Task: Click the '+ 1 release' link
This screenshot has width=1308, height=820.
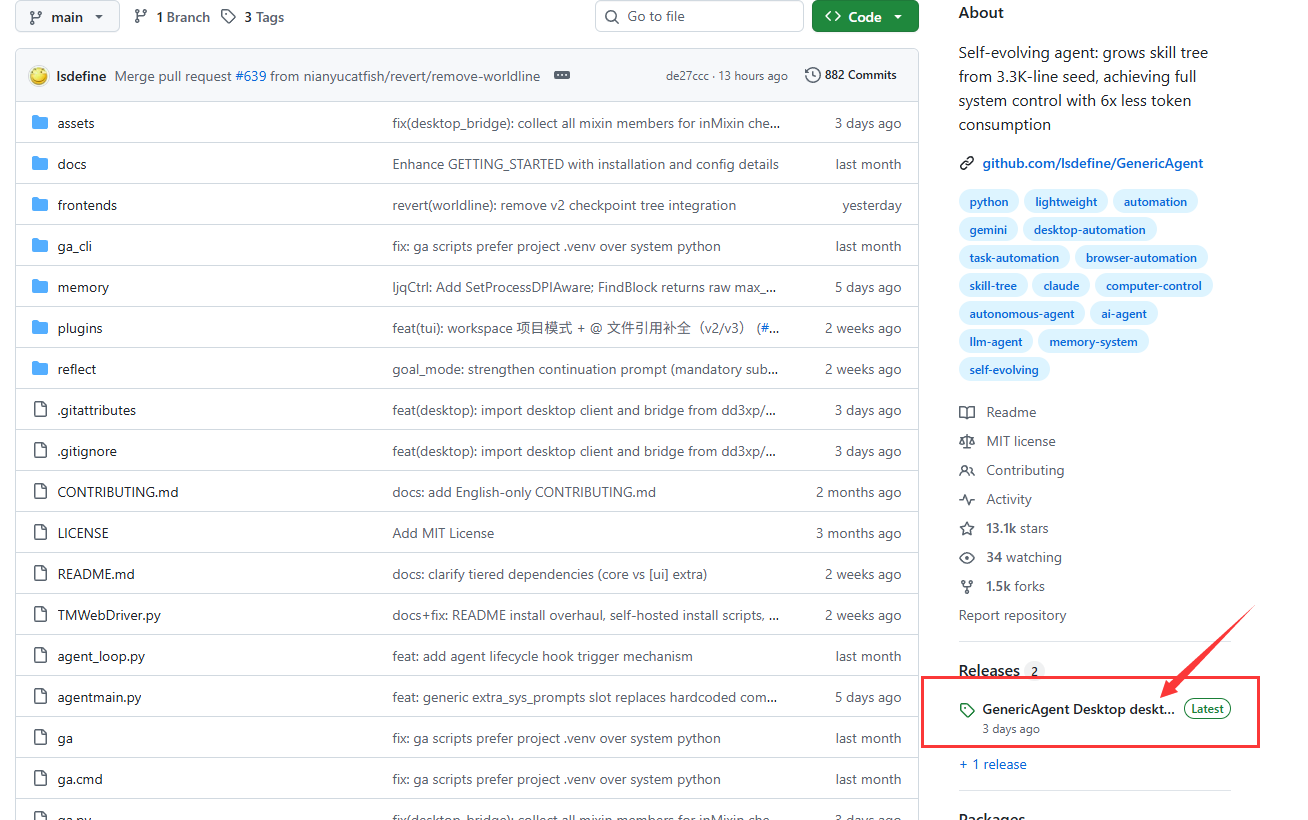Action: 993,764
